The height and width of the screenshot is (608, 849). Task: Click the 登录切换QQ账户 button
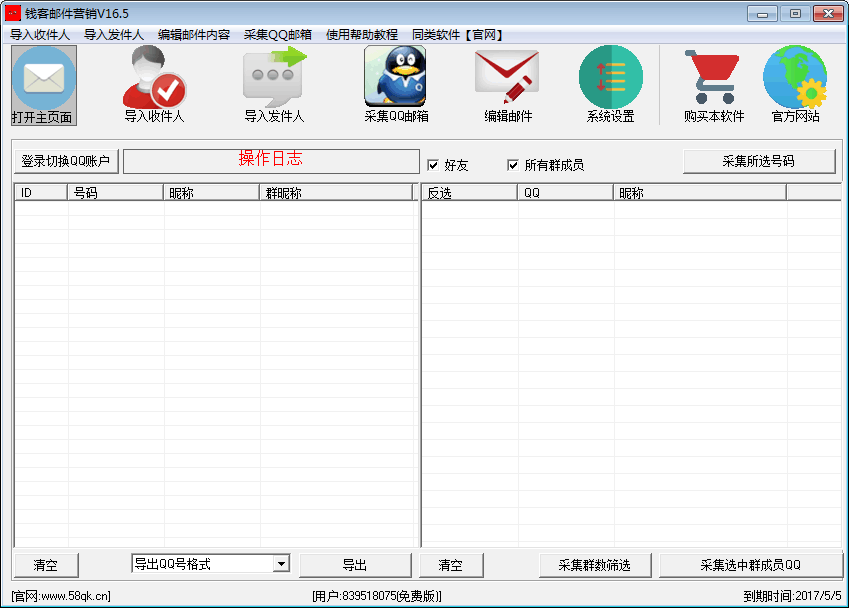pyautogui.click(x=66, y=161)
